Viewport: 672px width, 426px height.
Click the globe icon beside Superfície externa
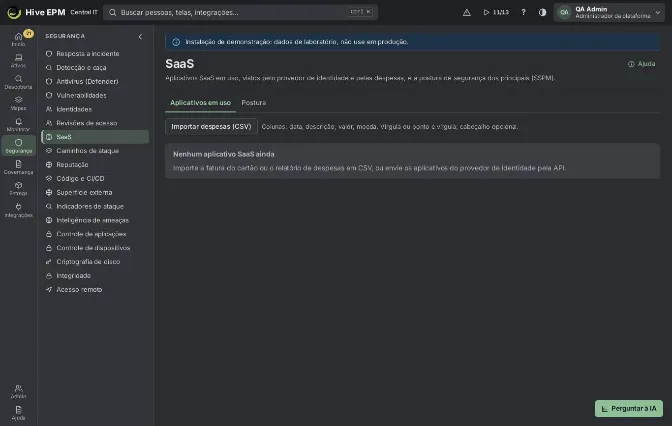49,192
